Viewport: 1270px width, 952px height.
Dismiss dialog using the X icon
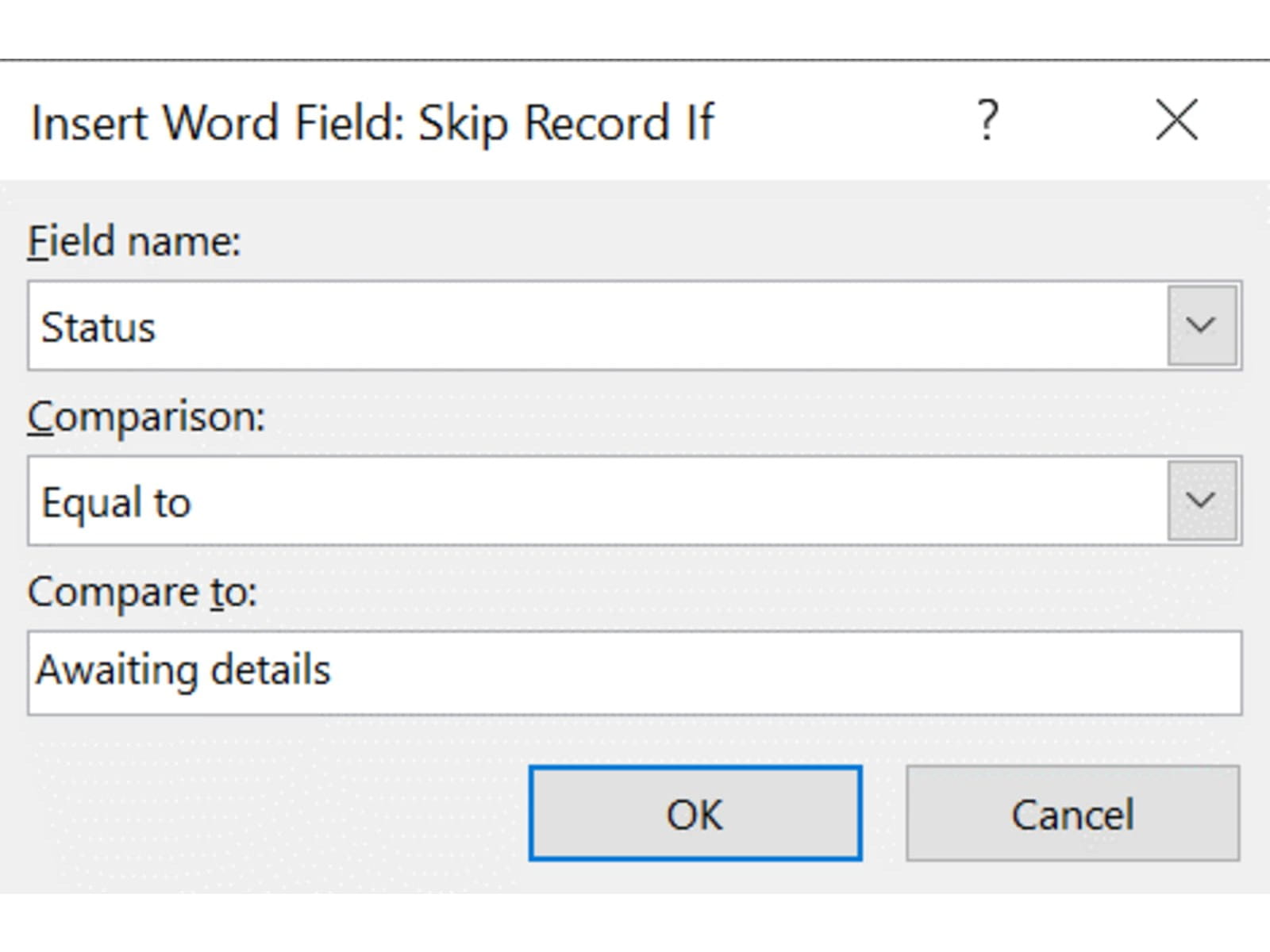1176,121
